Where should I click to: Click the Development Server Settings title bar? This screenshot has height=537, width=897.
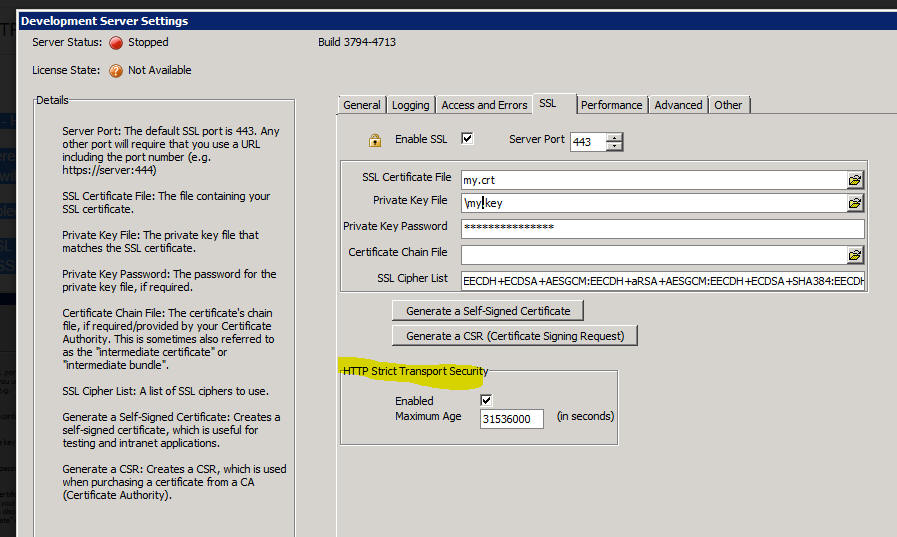click(457, 21)
